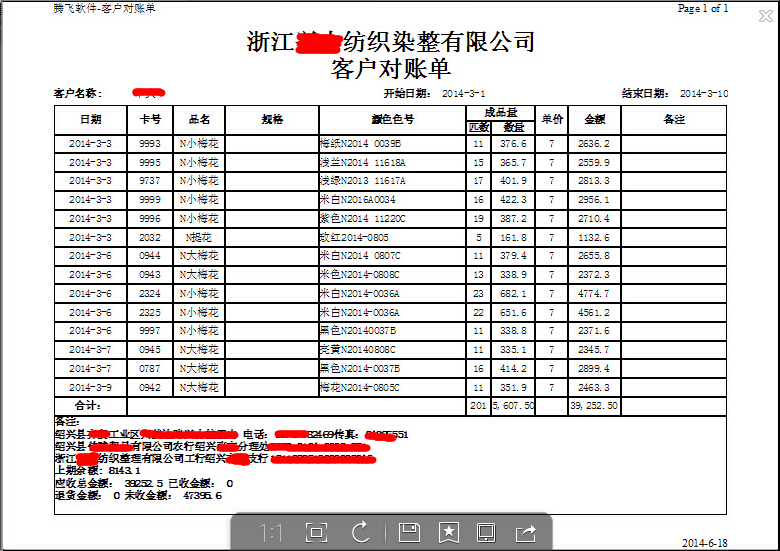Viewport: 780px width, 551px height.
Task: Click the 日期 column header
Action: [x=91, y=119]
